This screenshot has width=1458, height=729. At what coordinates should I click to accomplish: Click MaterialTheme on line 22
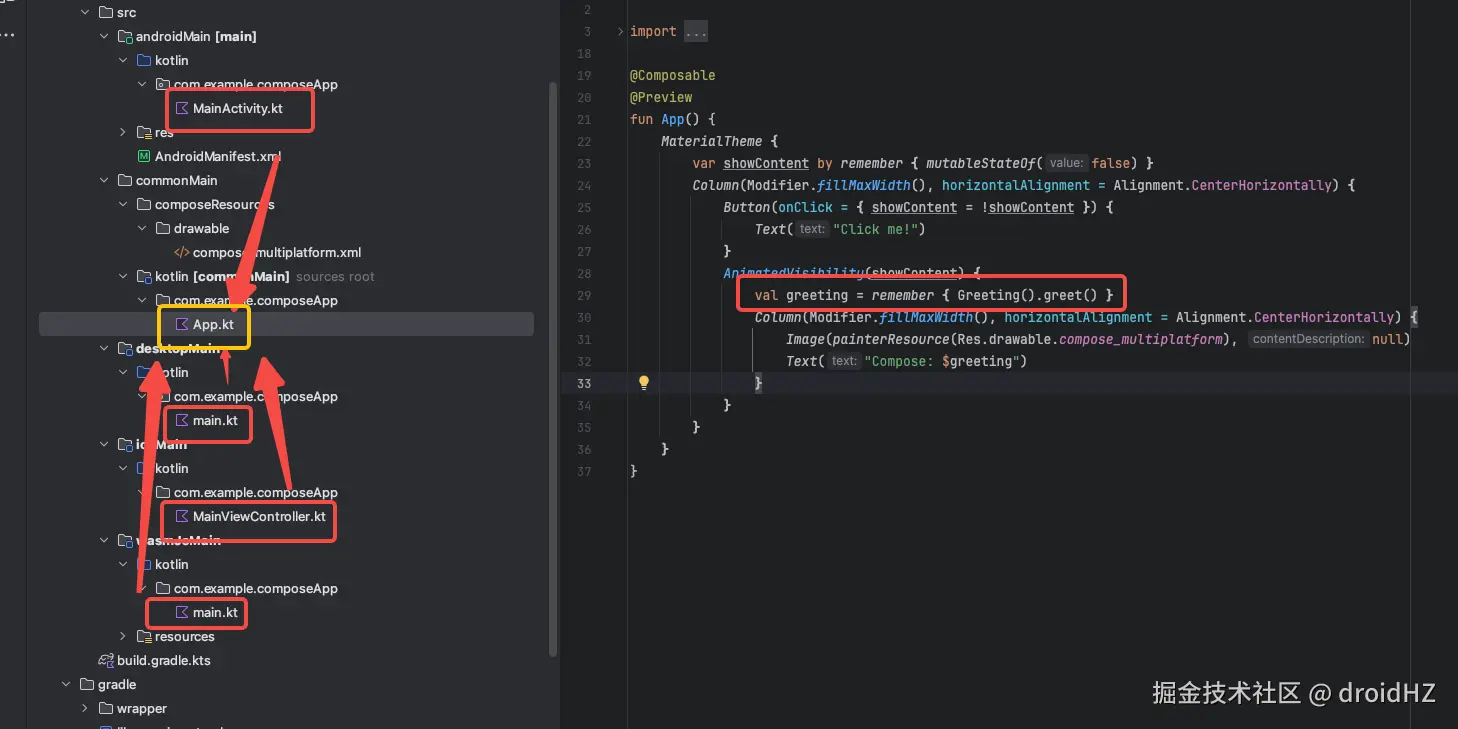711,141
